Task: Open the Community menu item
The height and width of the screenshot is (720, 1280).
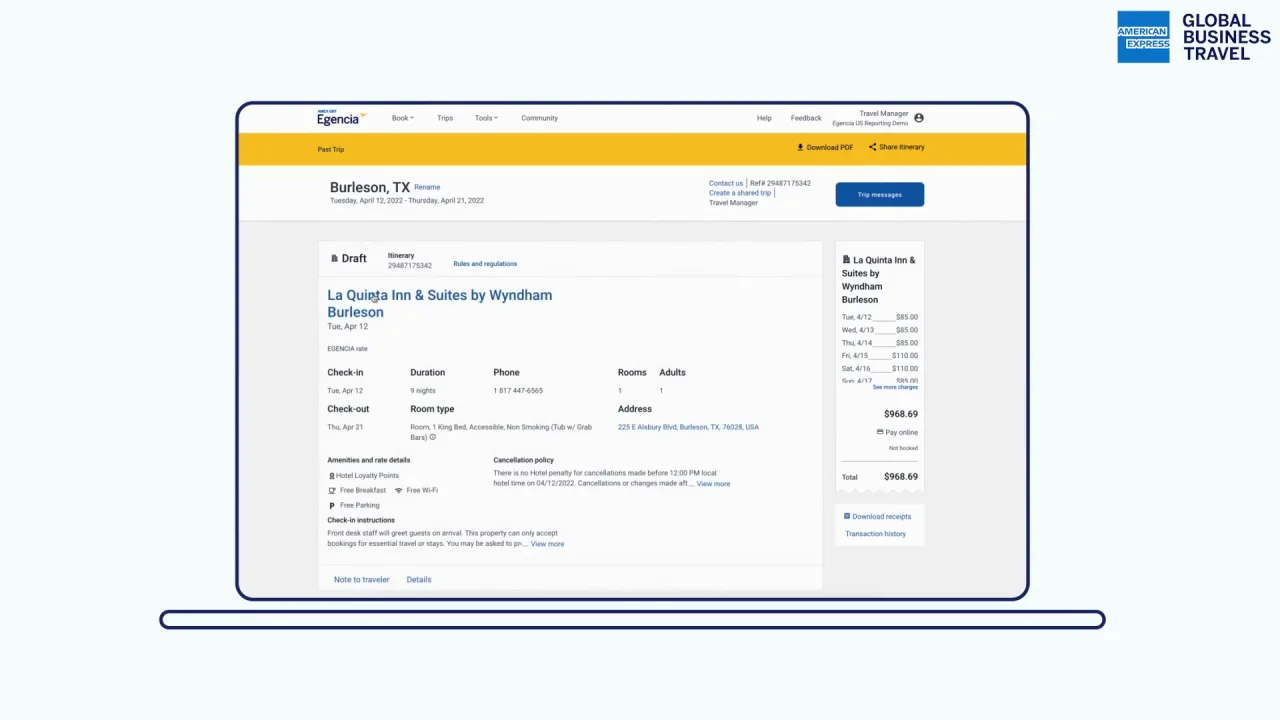Action: tap(539, 118)
